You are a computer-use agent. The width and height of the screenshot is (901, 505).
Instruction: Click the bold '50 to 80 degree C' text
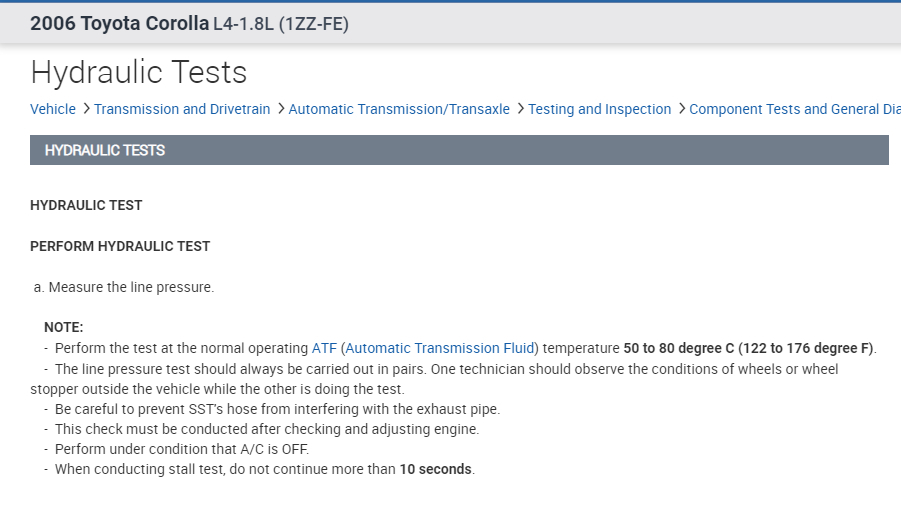click(678, 348)
